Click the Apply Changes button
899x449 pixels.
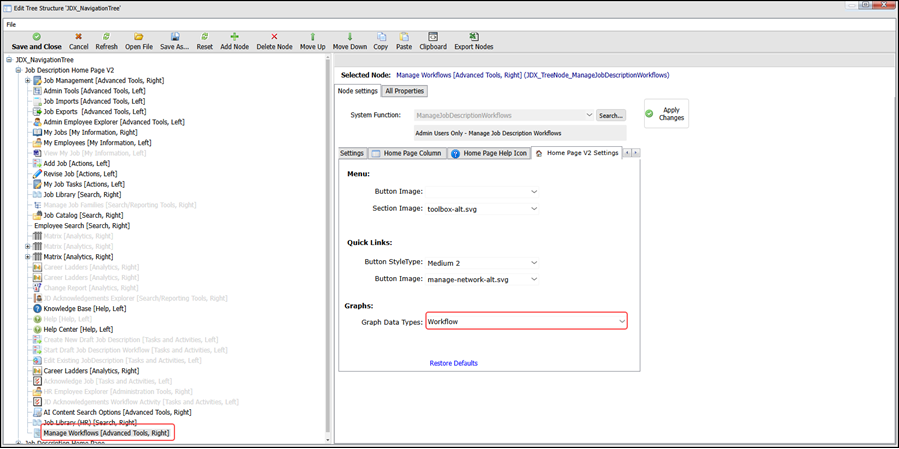[x=666, y=114]
